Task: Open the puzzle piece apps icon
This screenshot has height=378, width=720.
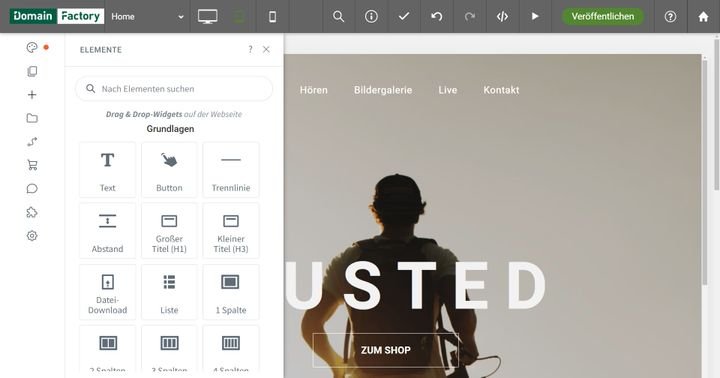Action: tap(32, 212)
